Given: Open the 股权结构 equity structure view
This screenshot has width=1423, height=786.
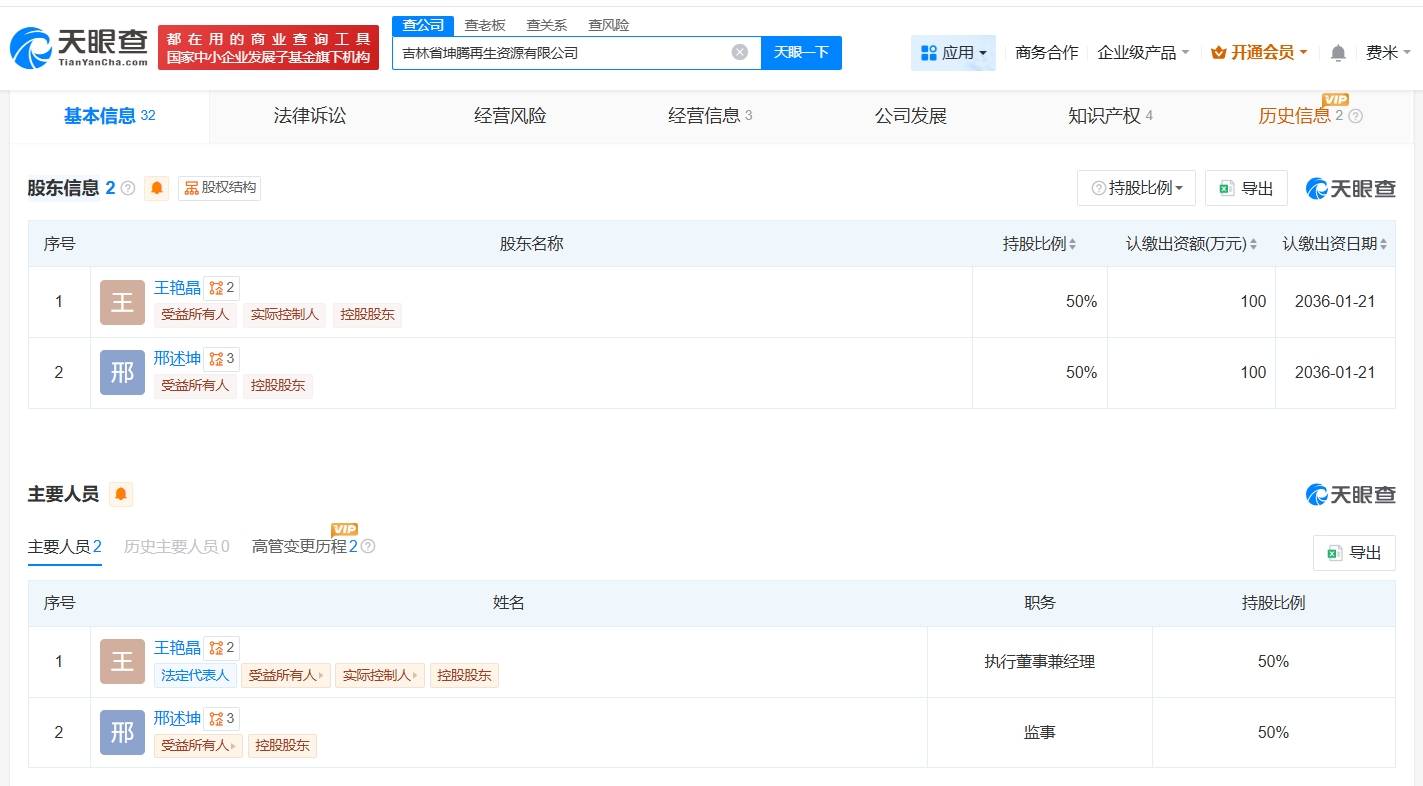Looking at the screenshot, I should 218,188.
